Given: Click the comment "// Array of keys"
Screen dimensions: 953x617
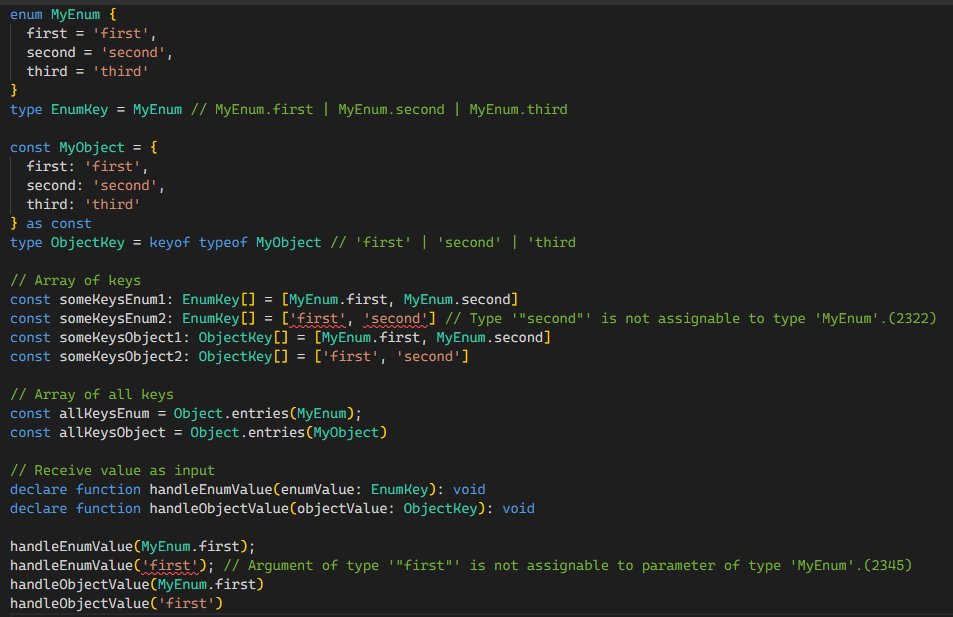Looking at the screenshot, I should coord(75,280).
